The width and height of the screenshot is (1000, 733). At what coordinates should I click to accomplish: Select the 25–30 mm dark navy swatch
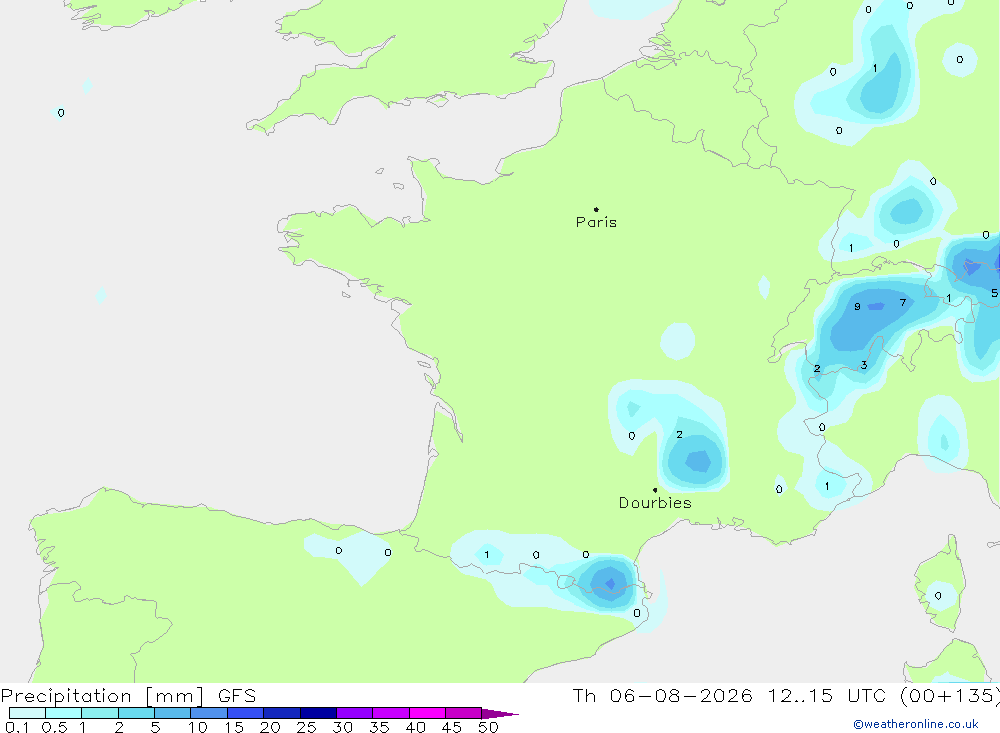318,713
